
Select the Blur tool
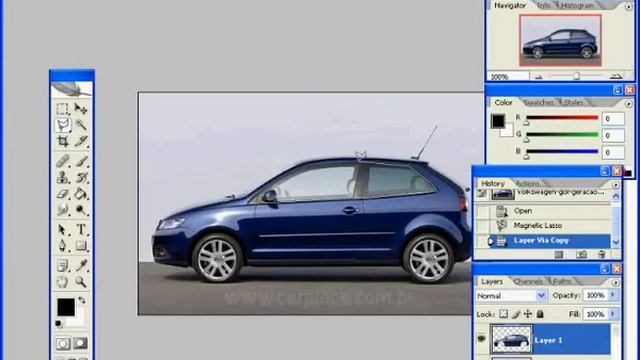62,210
